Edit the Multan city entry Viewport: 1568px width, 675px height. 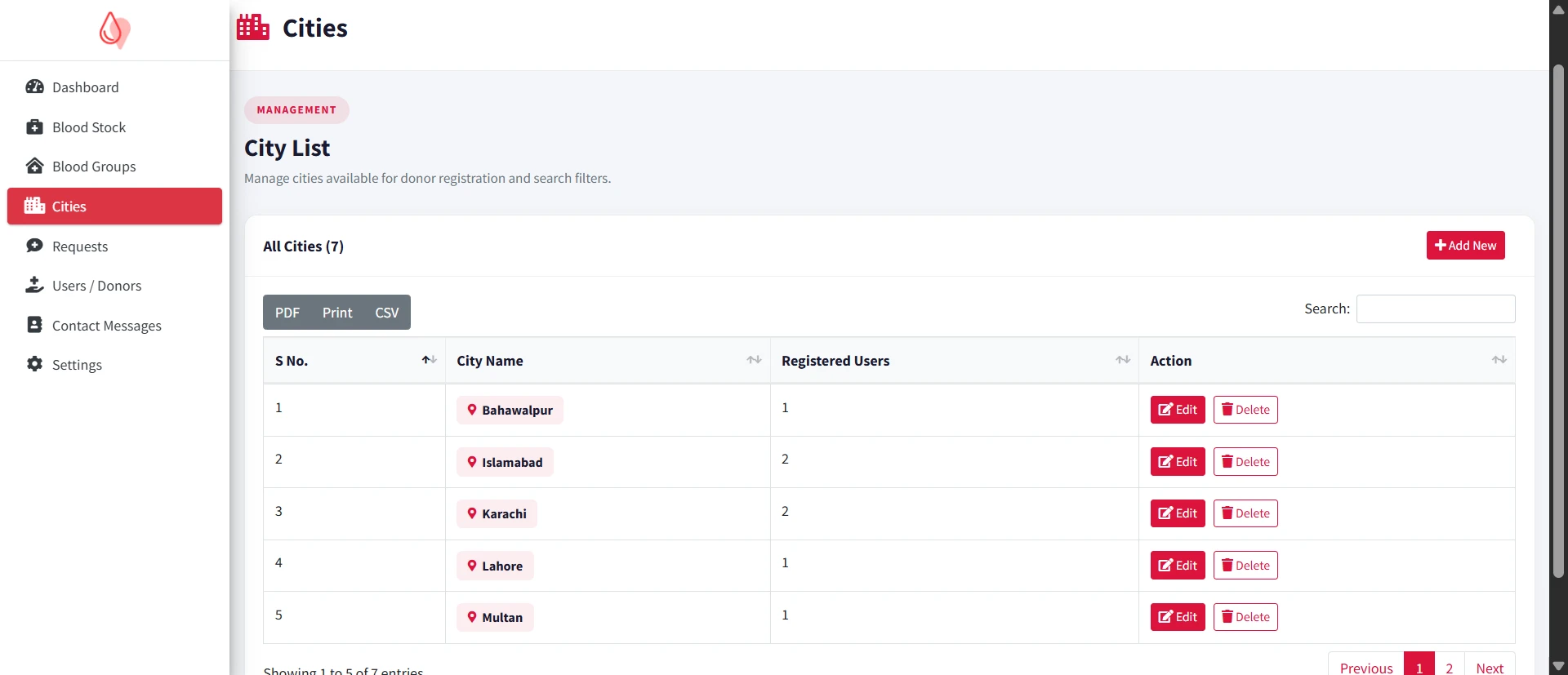(1178, 617)
